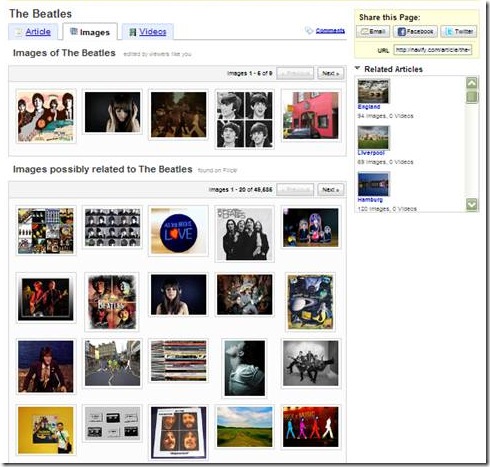Viewport: 490px width, 467px height.
Task: Open the England related article link
Action: point(369,107)
